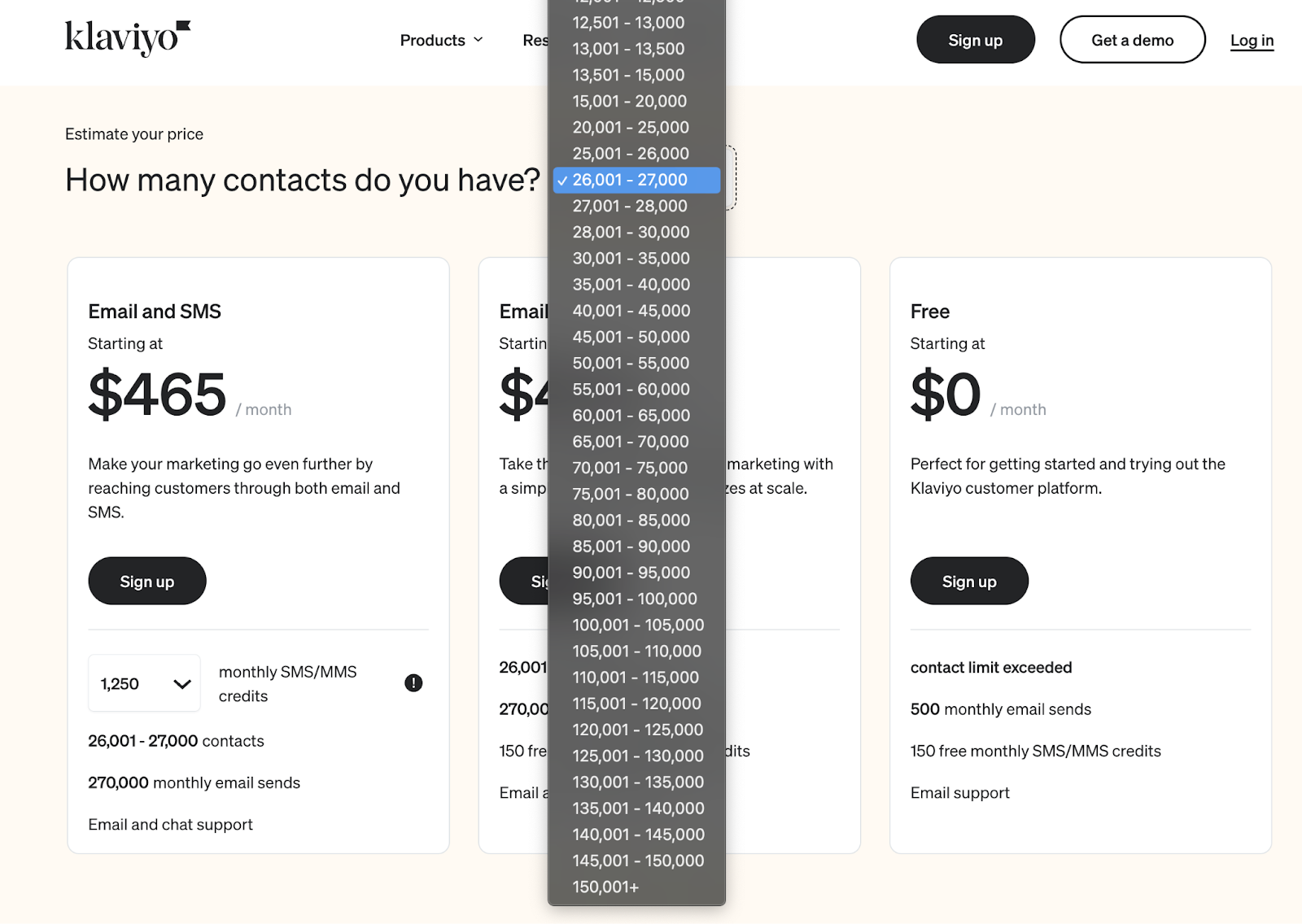The height and width of the screenshot is (924, 1302).
Task: Open the Log in link
Action: [x=1252, y=40]
